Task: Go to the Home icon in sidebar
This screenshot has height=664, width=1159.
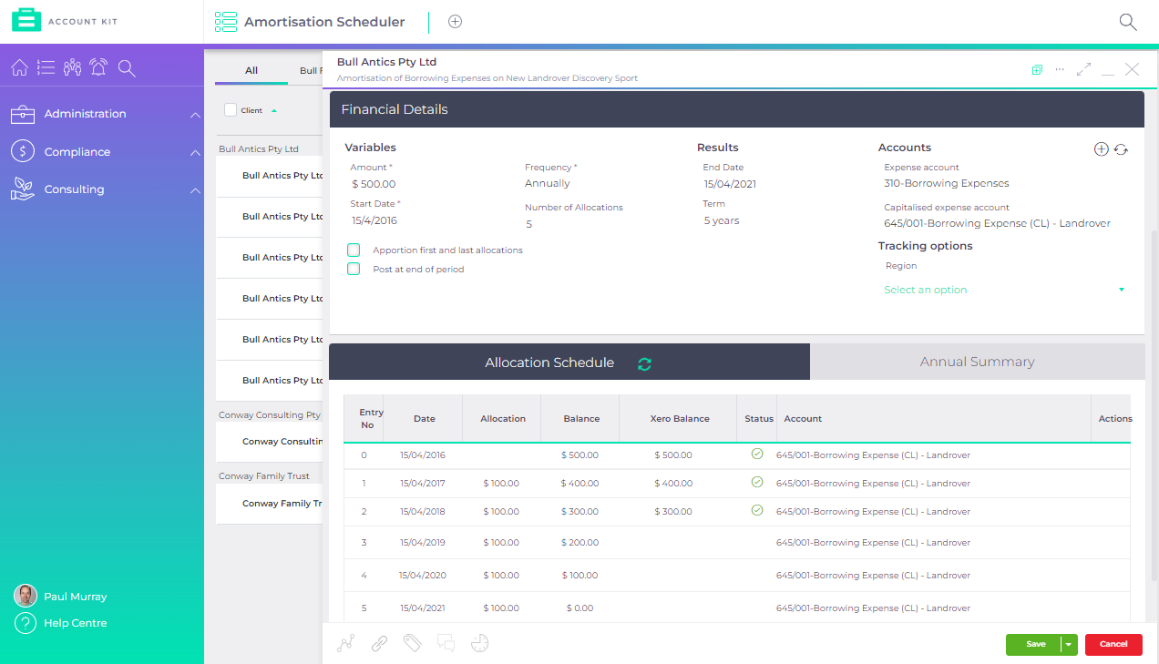Action: [19, 68]
